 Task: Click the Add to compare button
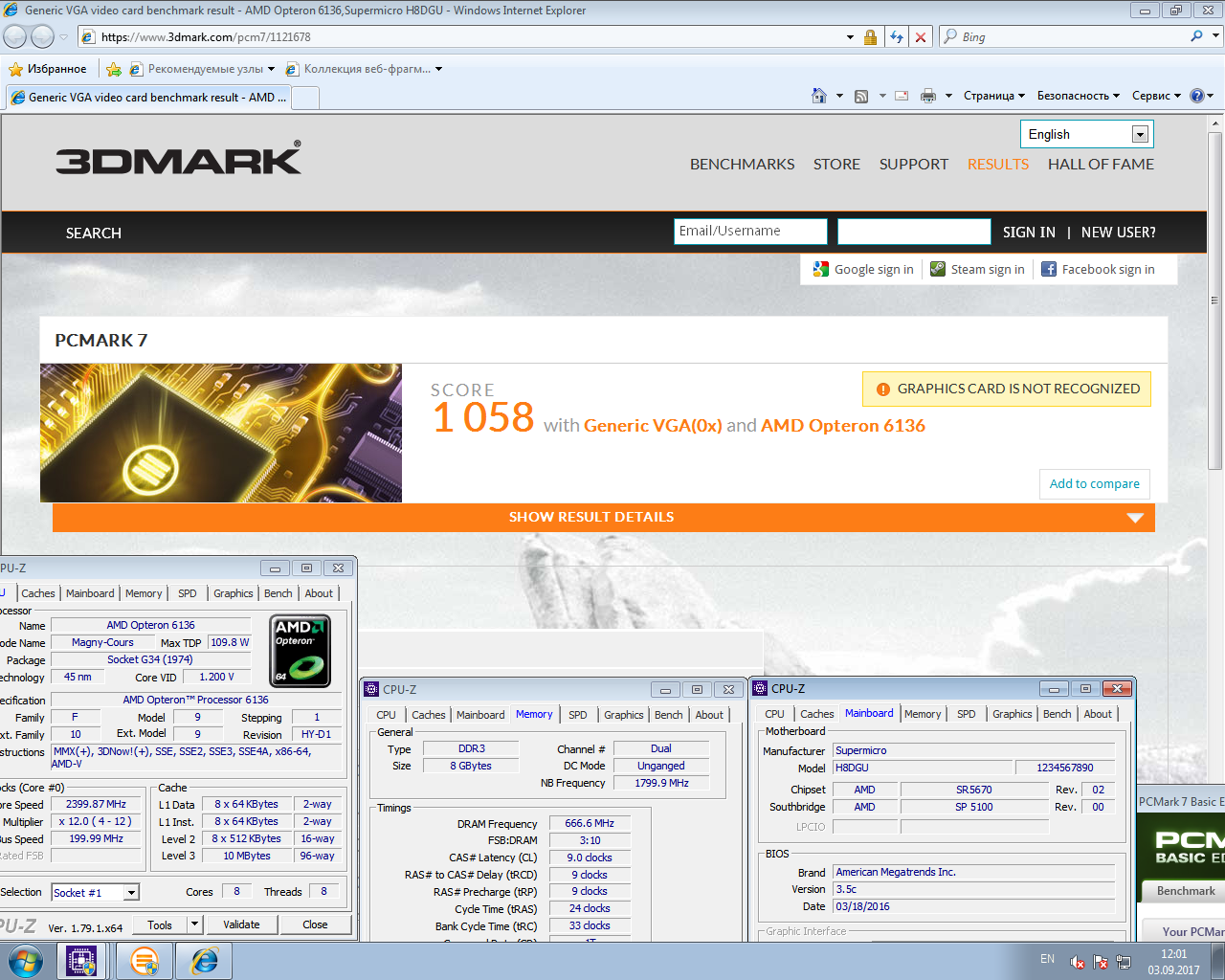coord(1095,483)
